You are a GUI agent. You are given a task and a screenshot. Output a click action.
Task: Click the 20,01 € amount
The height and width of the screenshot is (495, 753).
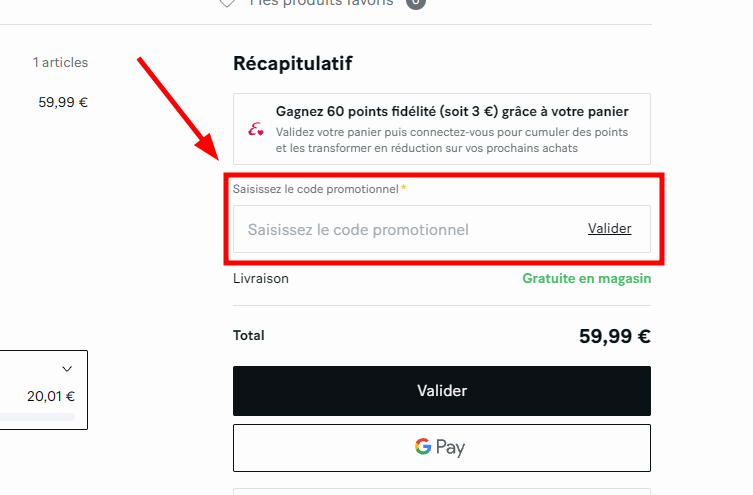coord(51,396)
